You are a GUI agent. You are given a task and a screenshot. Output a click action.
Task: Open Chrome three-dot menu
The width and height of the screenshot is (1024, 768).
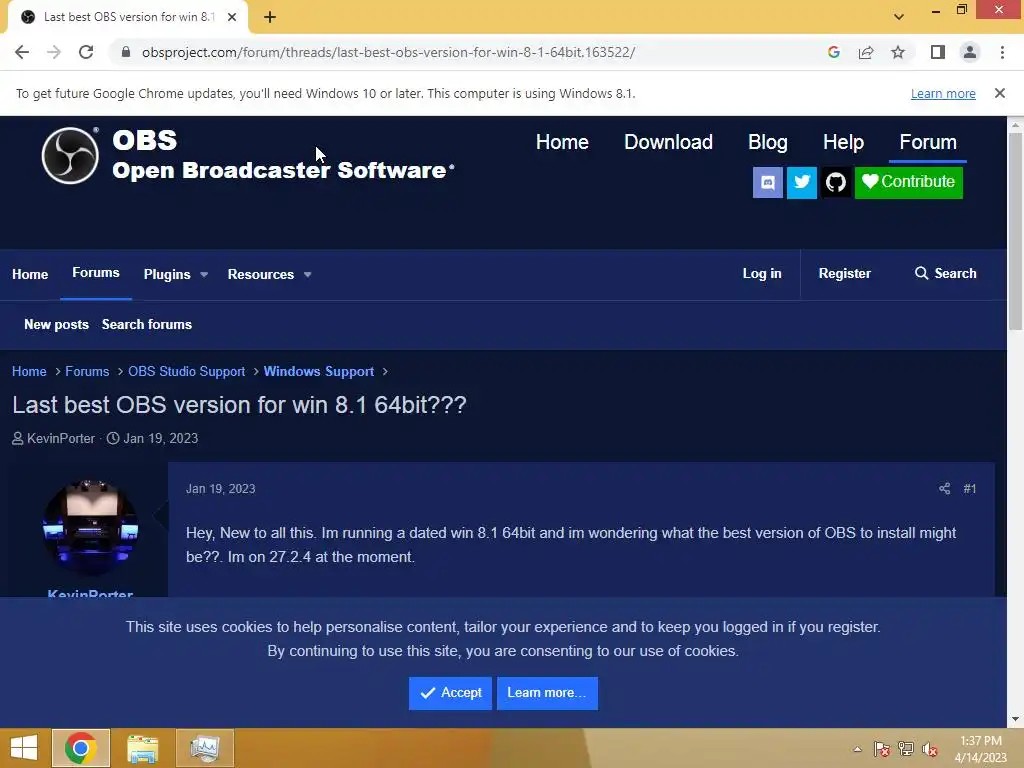coord(1002,52)
